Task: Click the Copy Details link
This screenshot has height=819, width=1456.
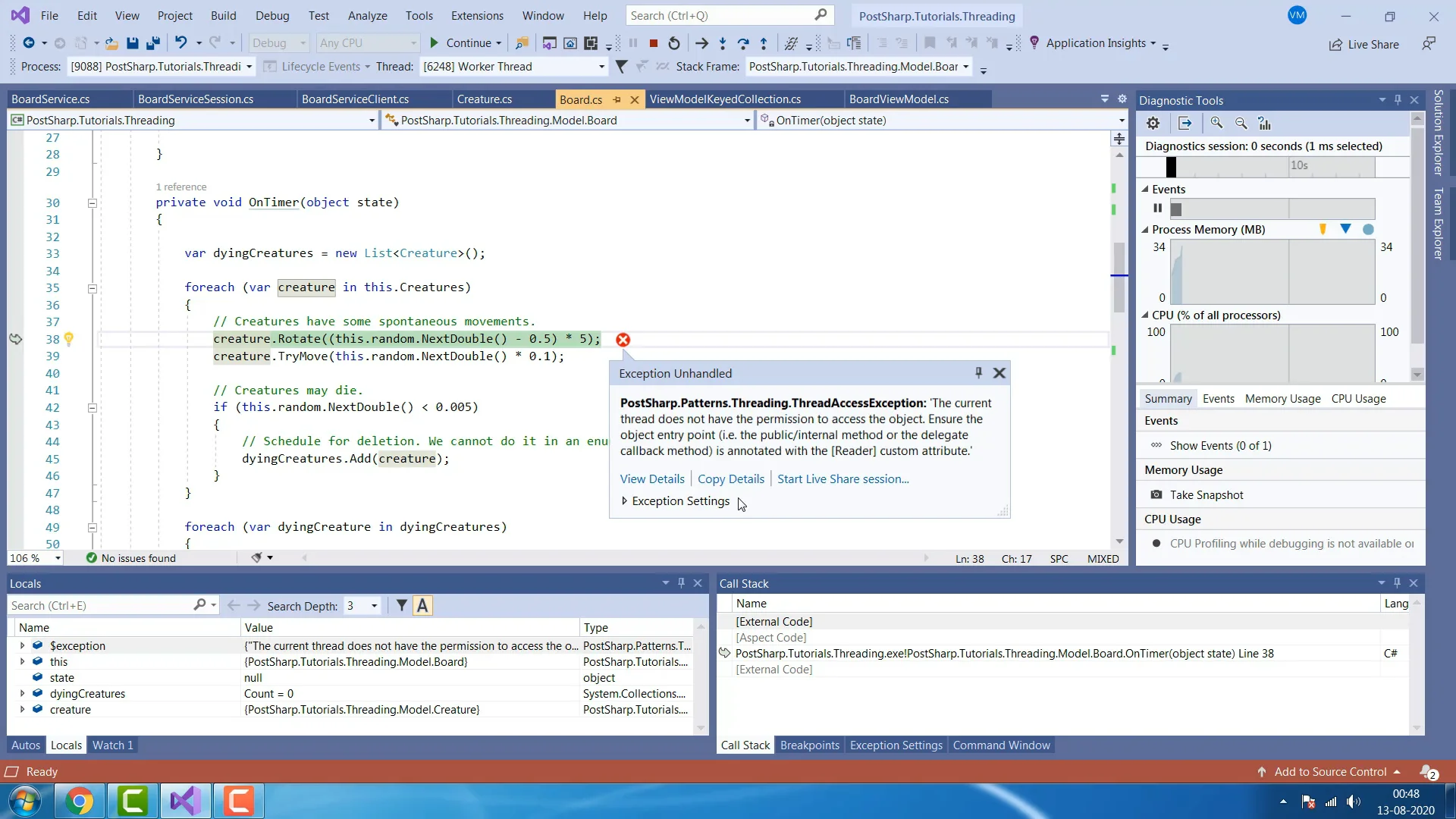Action: (730, 479)
